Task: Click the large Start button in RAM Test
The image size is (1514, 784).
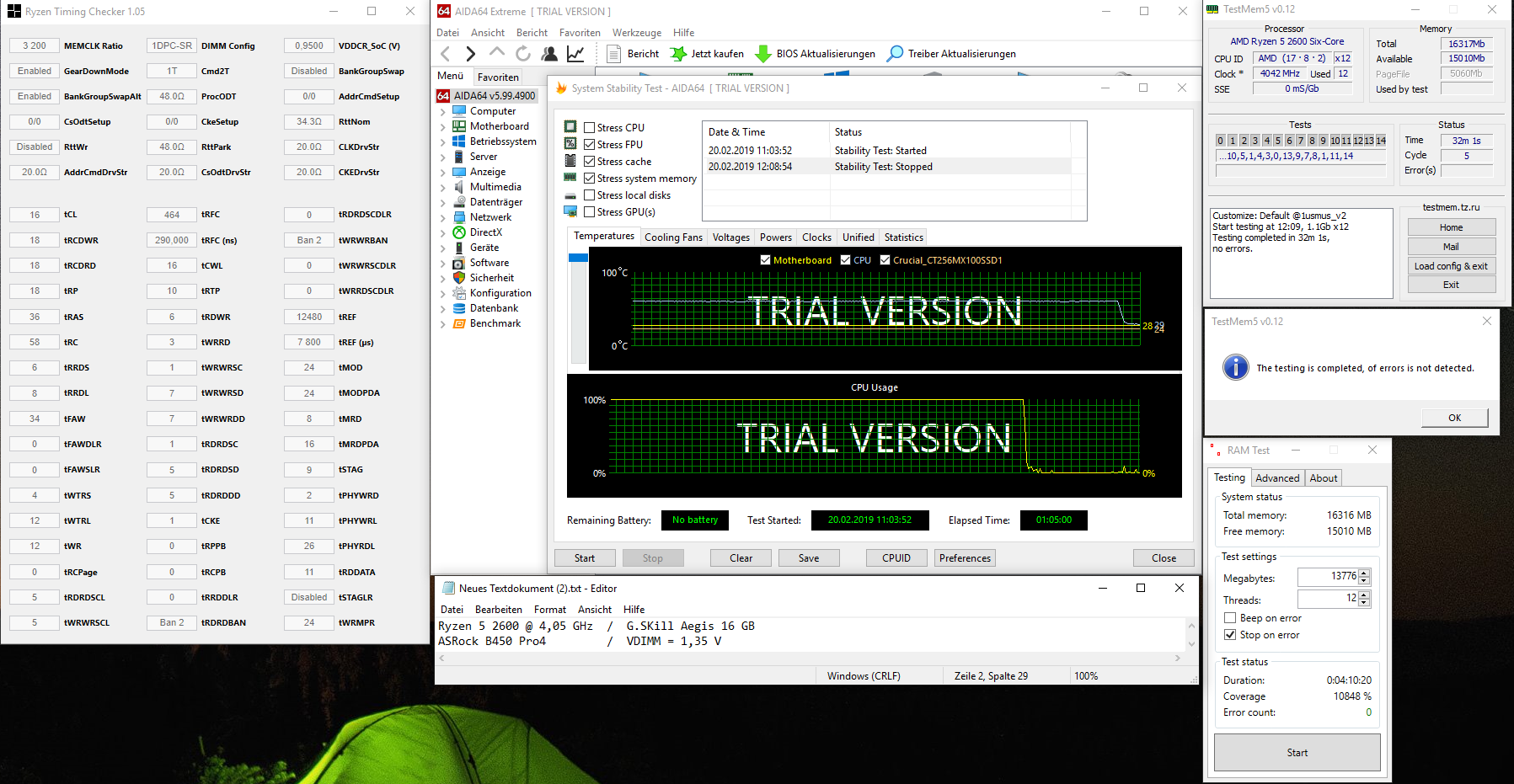Action: [x=1297, y=753]
